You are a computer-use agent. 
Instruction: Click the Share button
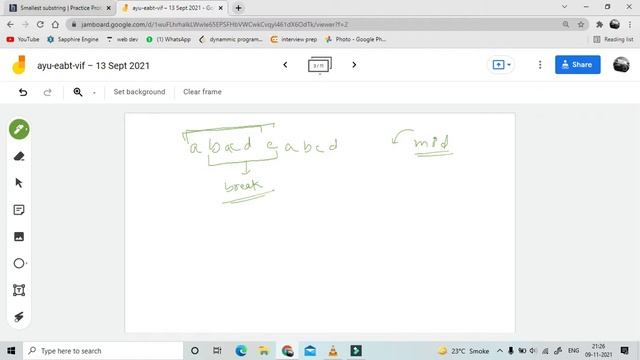pyautogui.click(x=578, y=64)
